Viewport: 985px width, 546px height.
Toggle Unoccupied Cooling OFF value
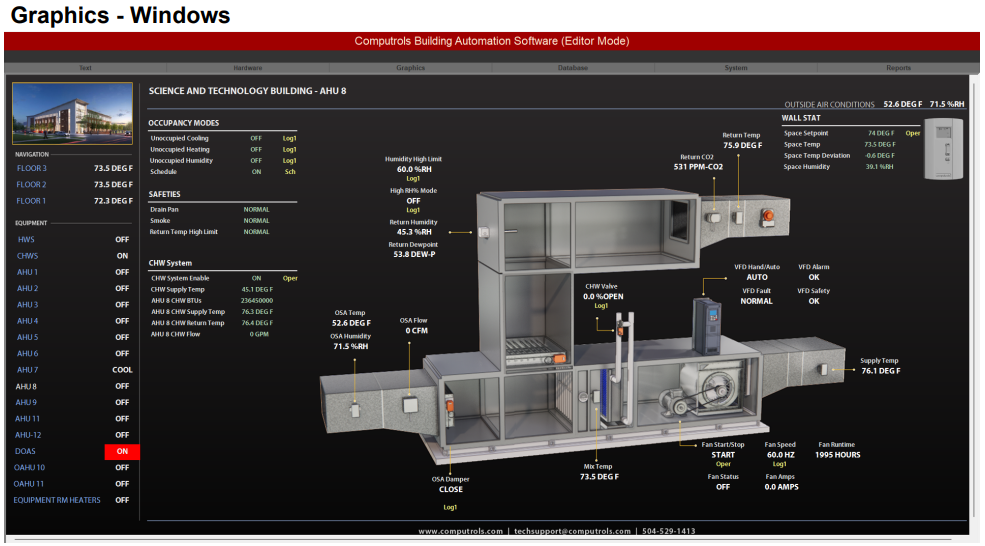tap(256, 138)
